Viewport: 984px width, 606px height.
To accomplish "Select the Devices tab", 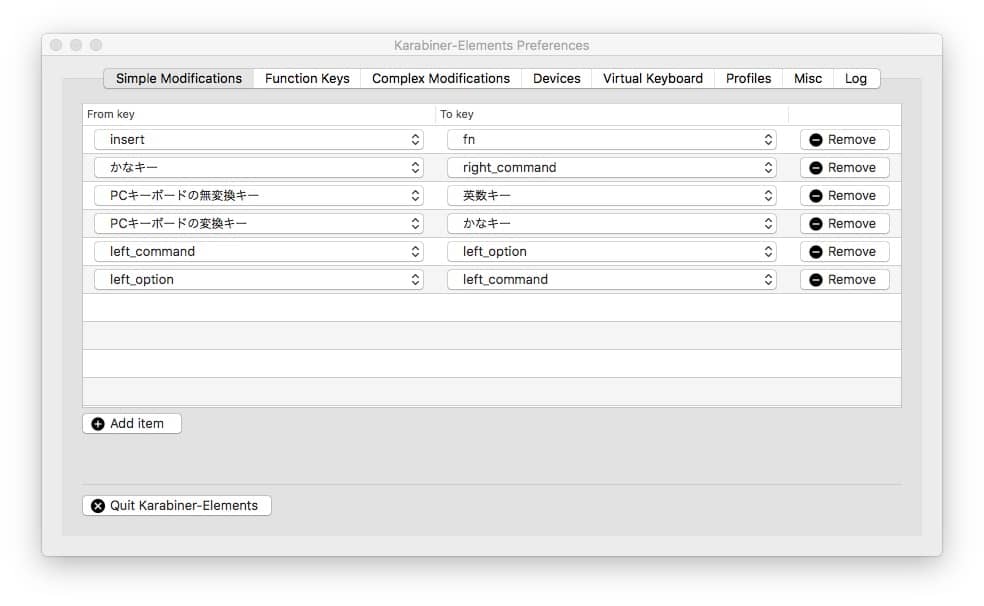I will coord(557,78).
